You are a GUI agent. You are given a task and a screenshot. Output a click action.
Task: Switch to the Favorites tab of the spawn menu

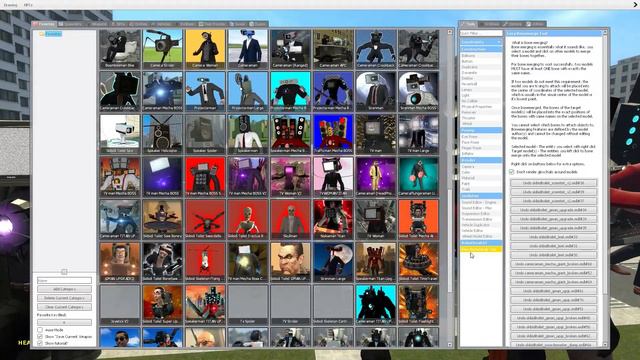tap(44, 24)
